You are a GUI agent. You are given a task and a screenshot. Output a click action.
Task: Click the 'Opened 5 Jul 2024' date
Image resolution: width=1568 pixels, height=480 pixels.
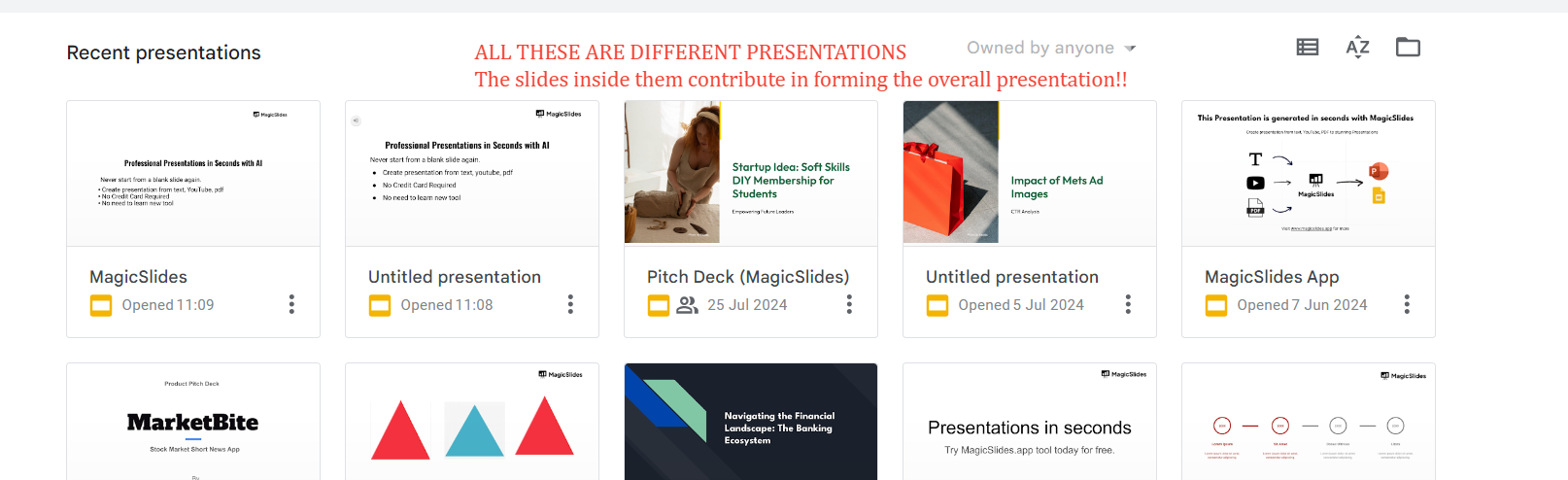pyautogui.click(x=1021, y=305)
